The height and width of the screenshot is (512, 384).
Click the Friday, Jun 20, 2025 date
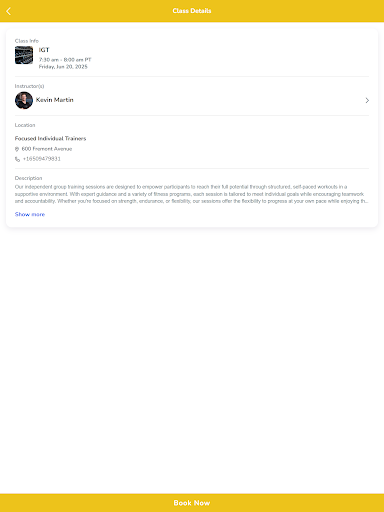pos(63,67)
